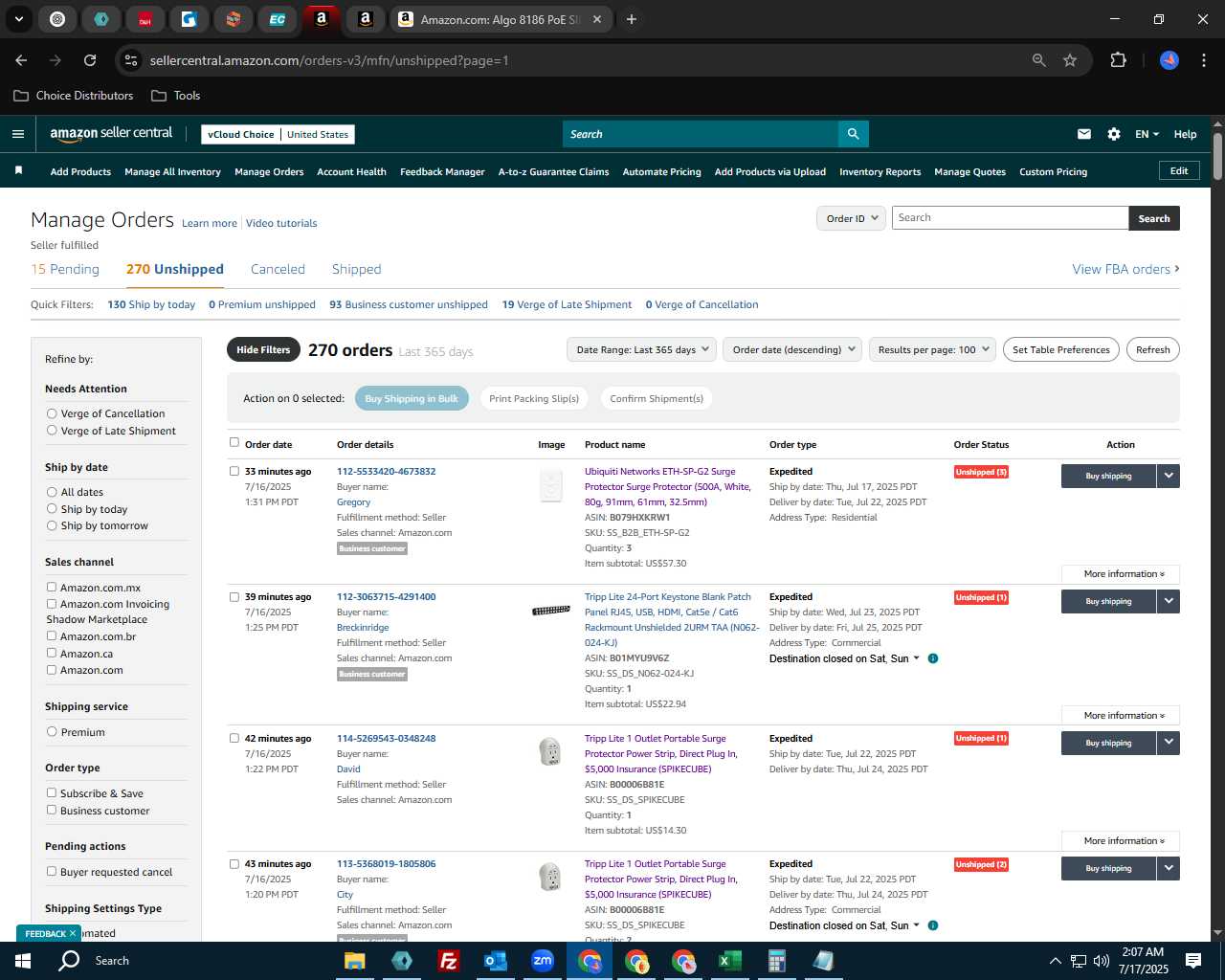
Task: Select the Verge of Late Shipment radio button
Action: coord(52,431)
